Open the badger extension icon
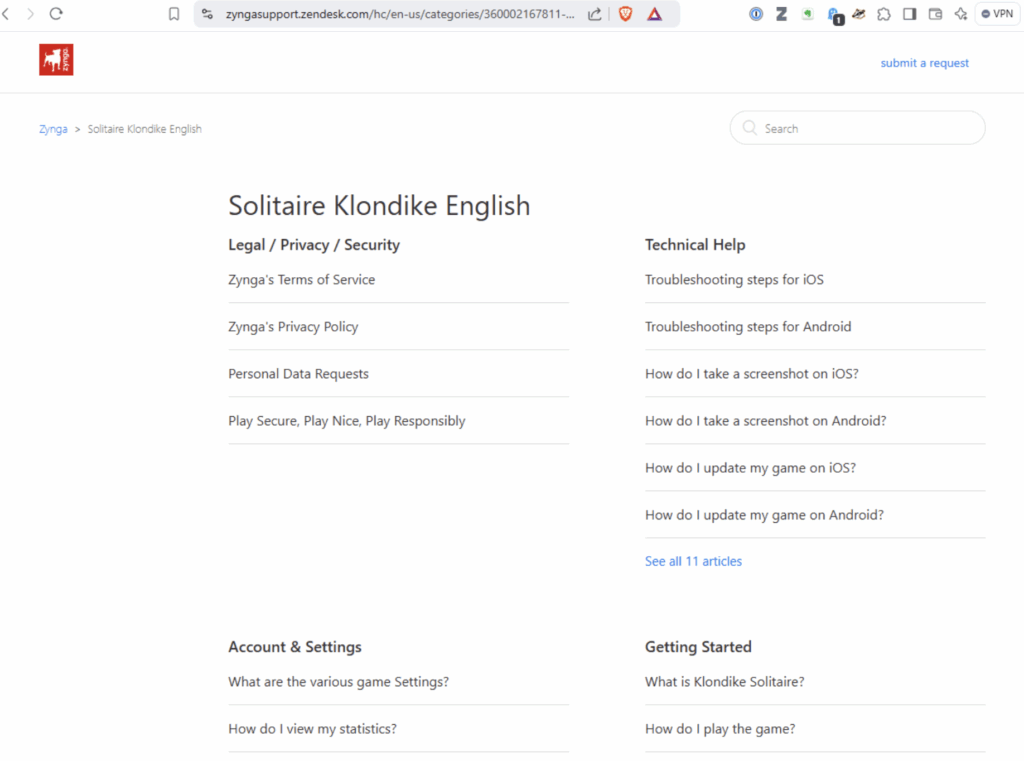Screen dimensions: 1024x761 (x=859, y=14)
